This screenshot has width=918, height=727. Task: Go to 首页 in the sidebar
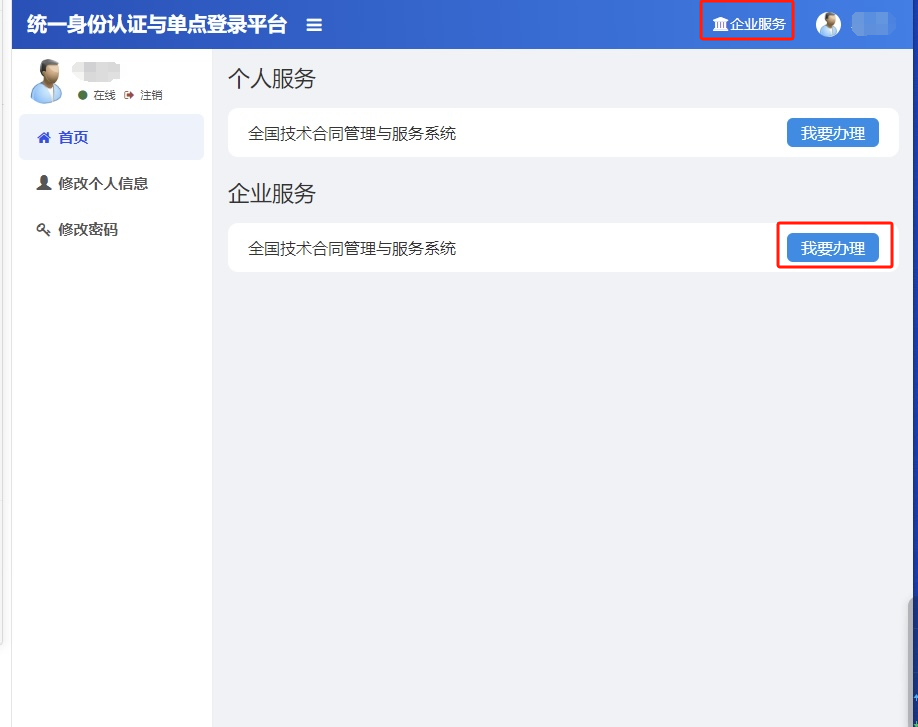[73, 137]
